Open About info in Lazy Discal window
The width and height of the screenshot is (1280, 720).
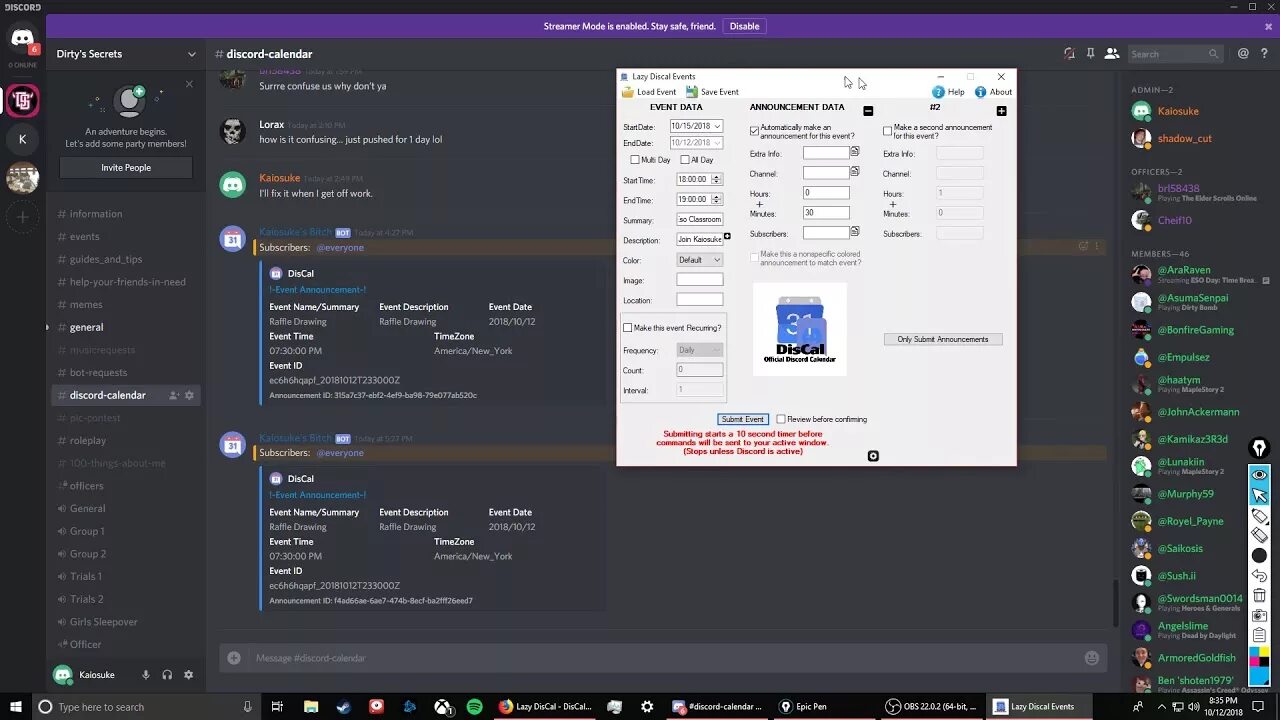tap(993, 92)
